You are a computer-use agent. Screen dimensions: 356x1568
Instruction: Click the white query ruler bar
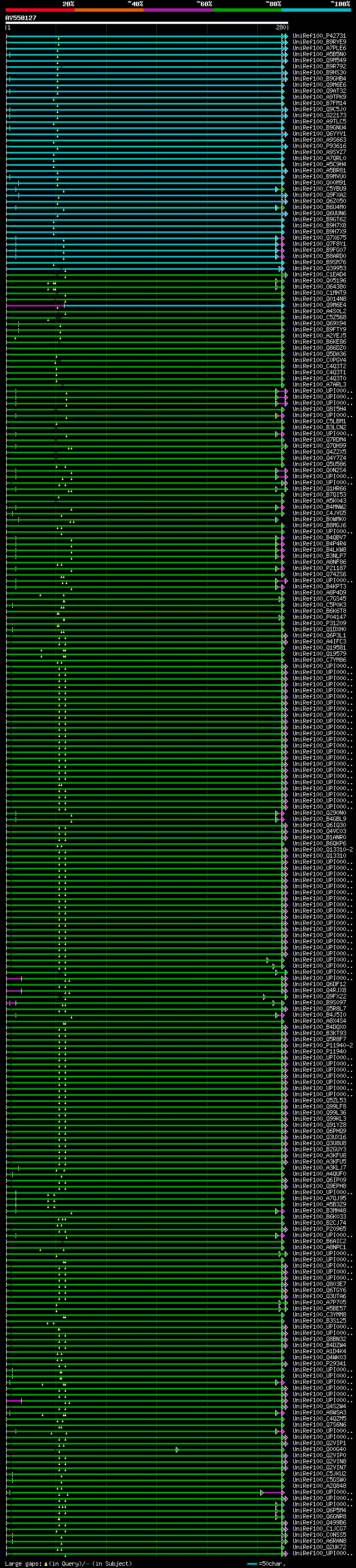[147, 22]
